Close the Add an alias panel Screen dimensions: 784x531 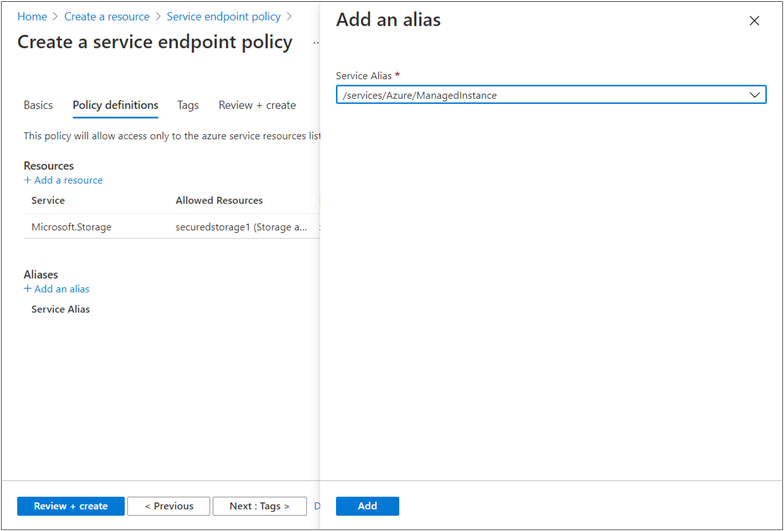754,21
